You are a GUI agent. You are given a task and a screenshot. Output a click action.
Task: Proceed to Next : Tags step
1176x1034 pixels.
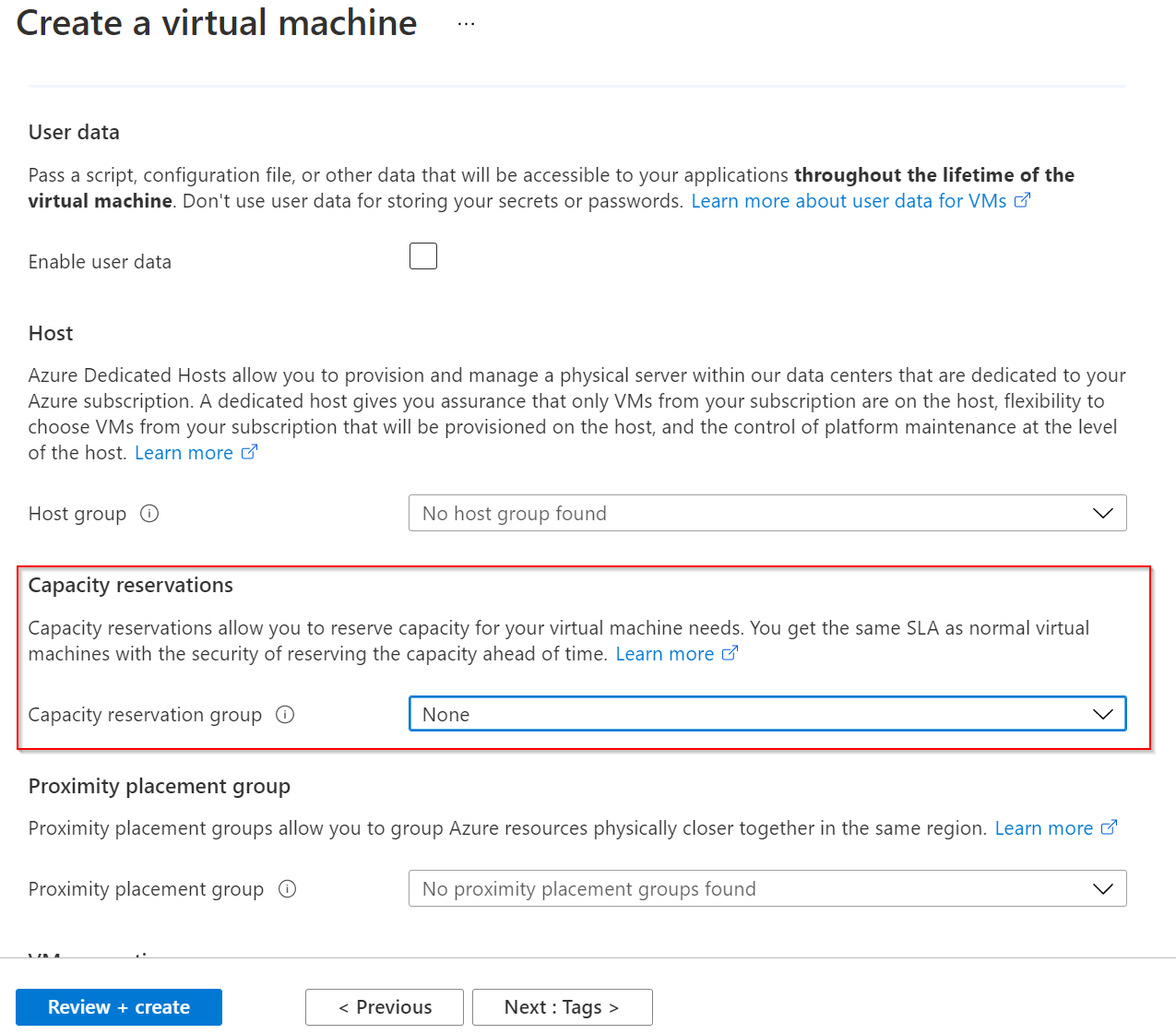562,1007
